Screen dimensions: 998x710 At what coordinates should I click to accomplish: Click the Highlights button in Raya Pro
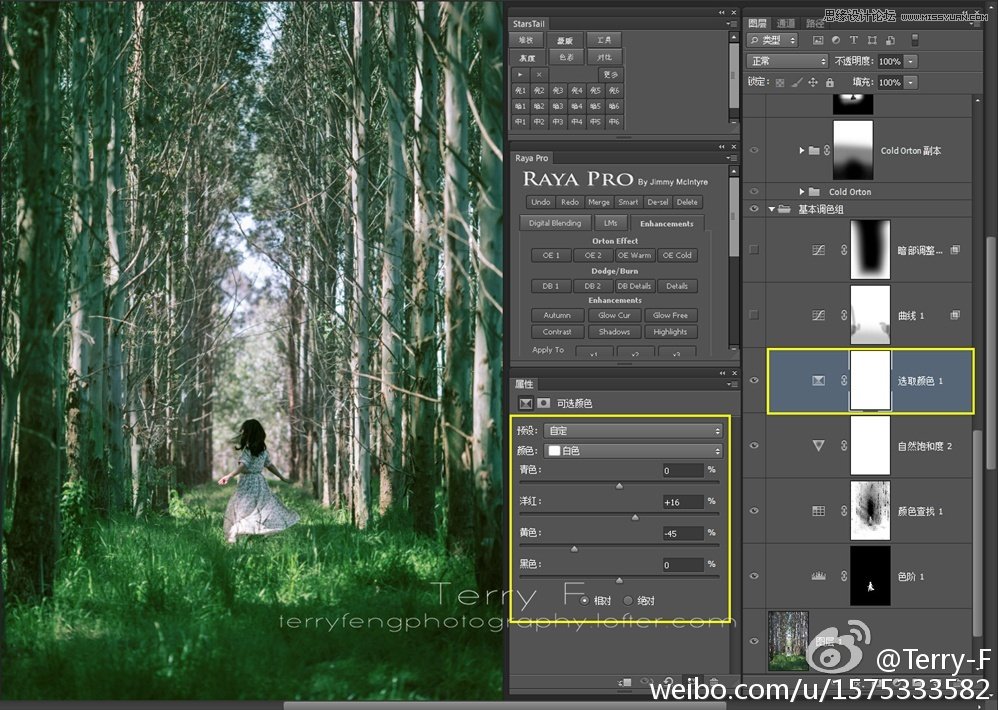[670, 332]
